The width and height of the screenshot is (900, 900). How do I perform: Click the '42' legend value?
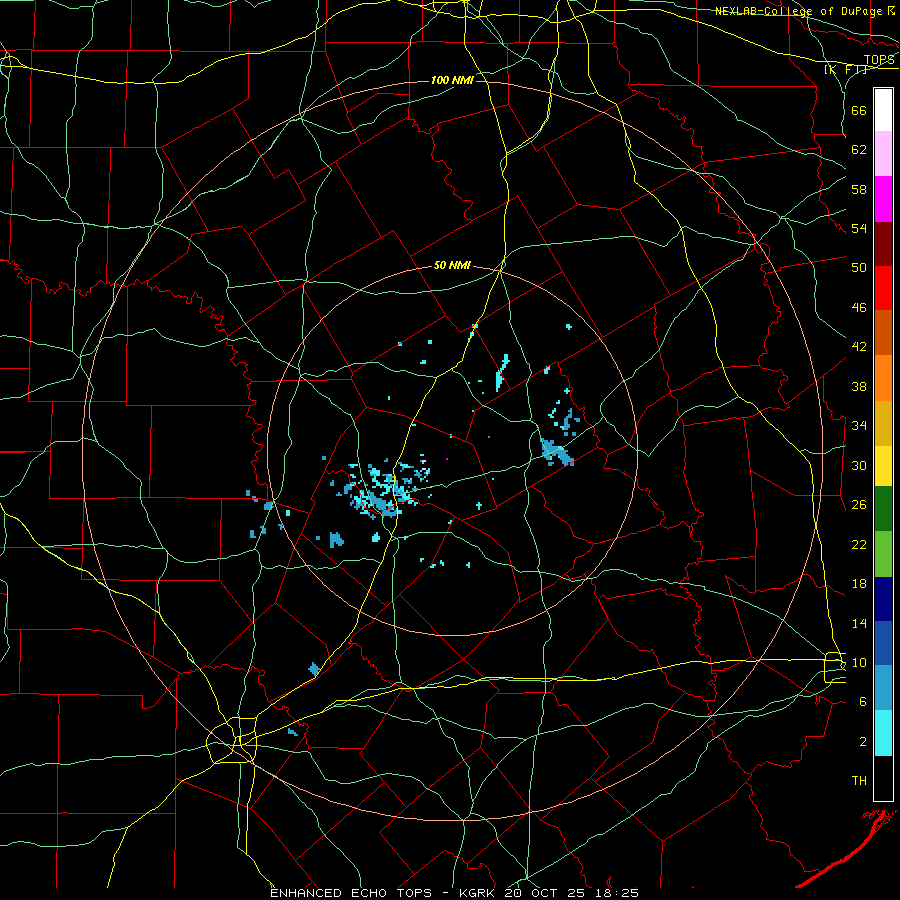coord(859,347)
